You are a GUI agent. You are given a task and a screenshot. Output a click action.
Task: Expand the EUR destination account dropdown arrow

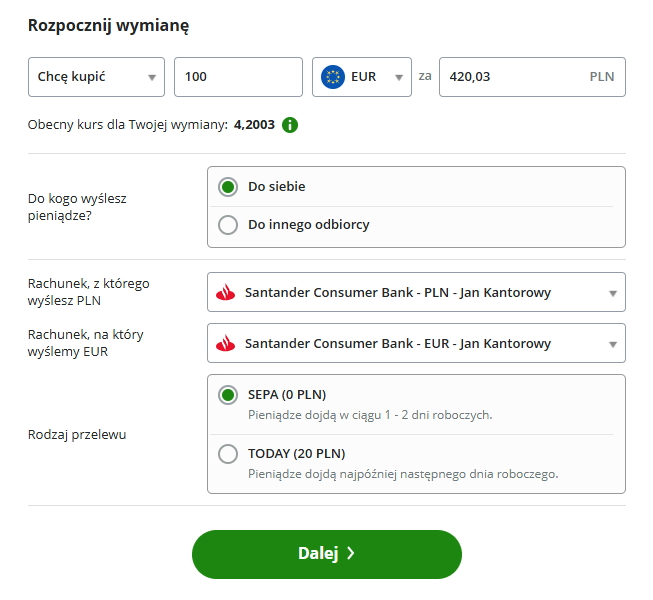(612, 344)
